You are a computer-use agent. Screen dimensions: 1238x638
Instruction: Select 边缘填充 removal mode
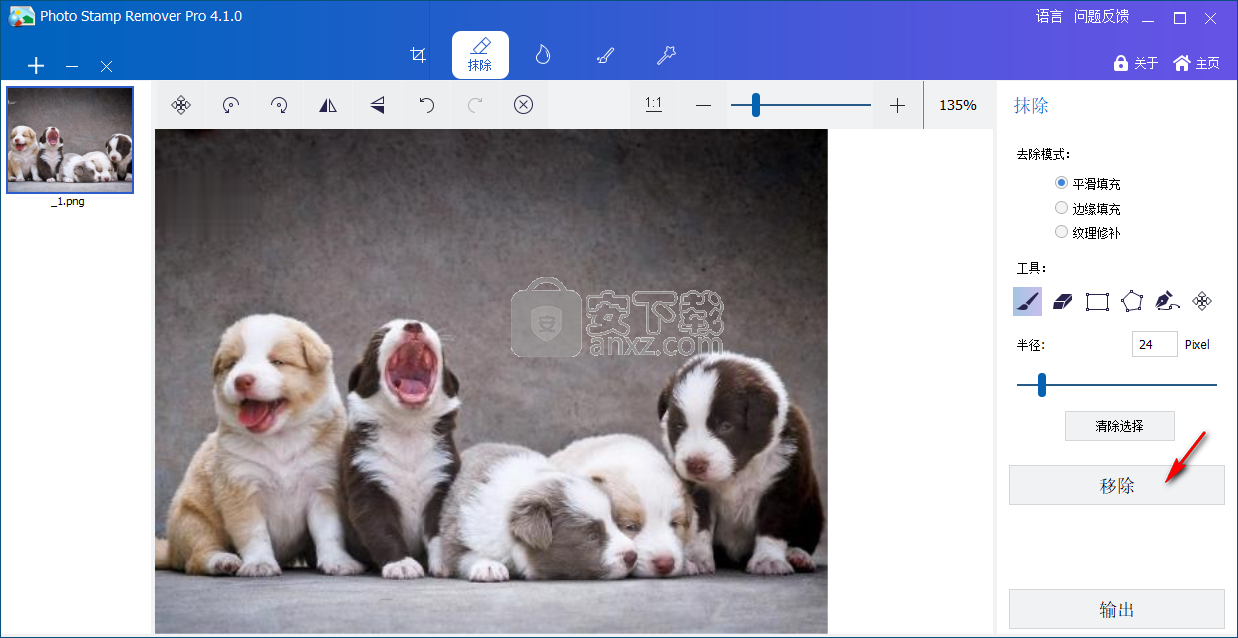pos(1062,208)
